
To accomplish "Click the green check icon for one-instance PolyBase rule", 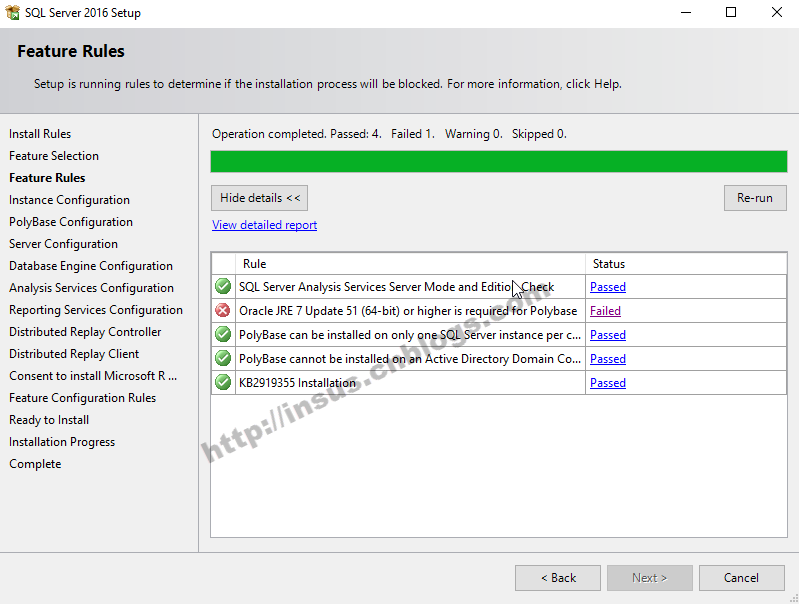I will pos(223,334).
